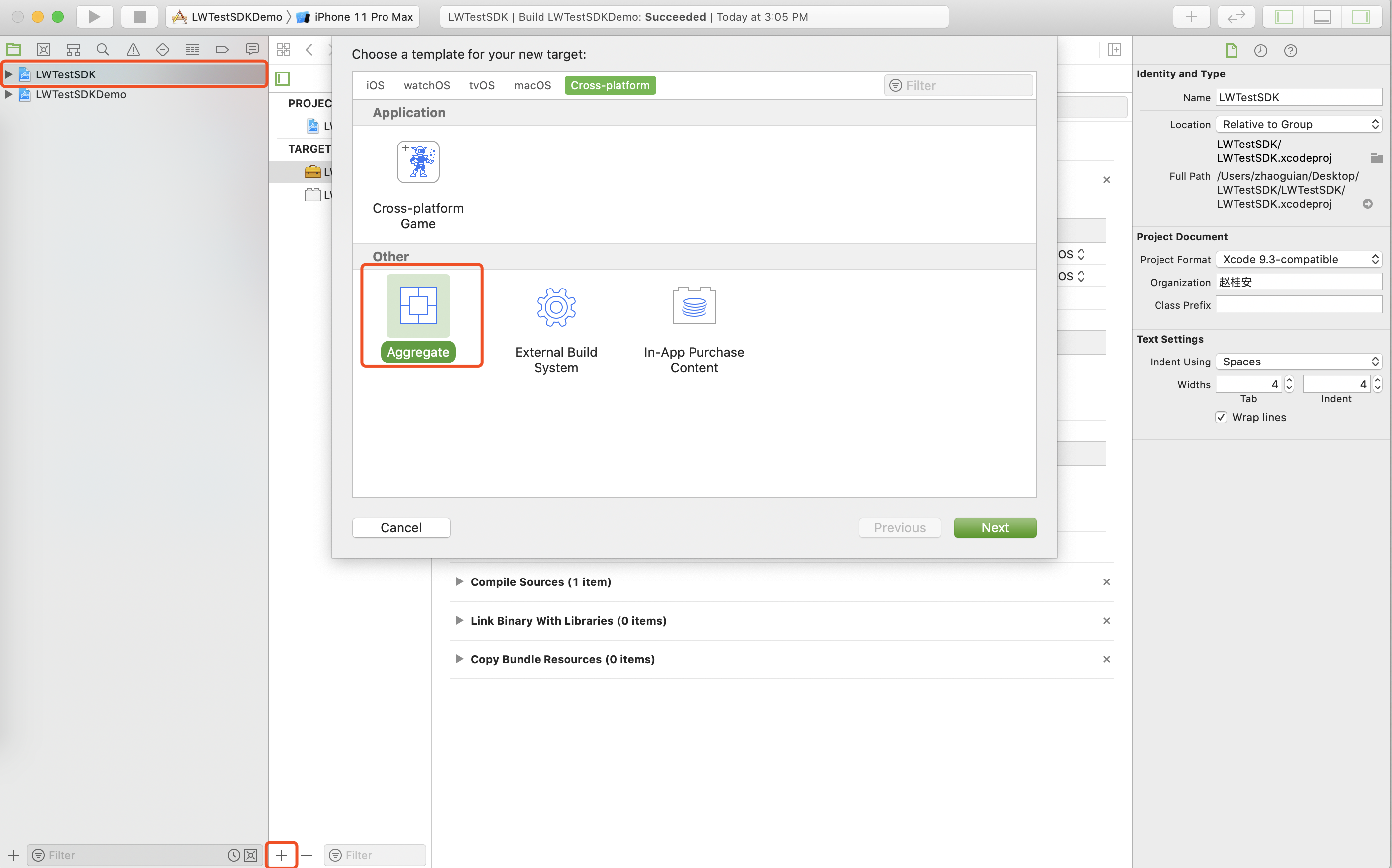
Task: Click the Next button
Action: click(x=995, y=527)
